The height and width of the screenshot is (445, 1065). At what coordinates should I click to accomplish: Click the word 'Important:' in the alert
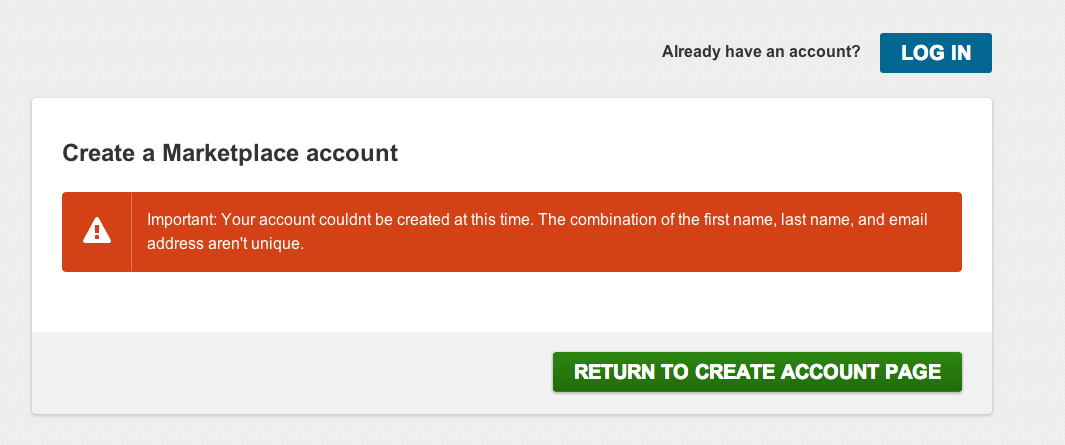[x=181, y=220]
